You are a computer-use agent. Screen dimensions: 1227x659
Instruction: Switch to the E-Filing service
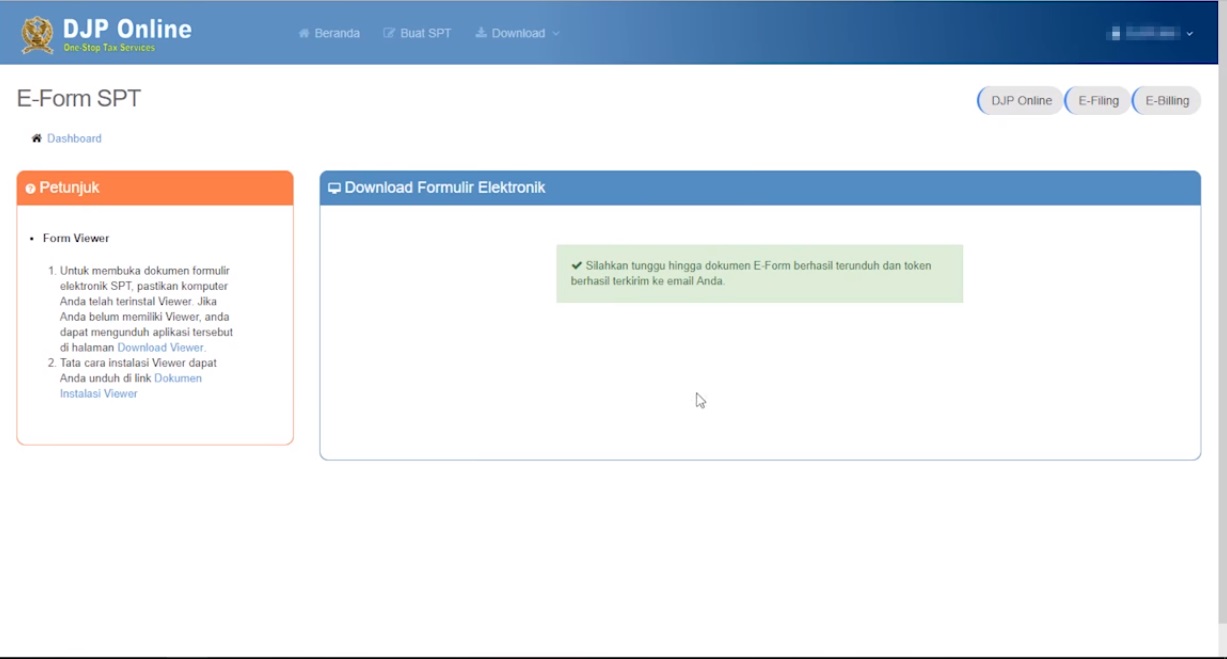point(1096,100)
